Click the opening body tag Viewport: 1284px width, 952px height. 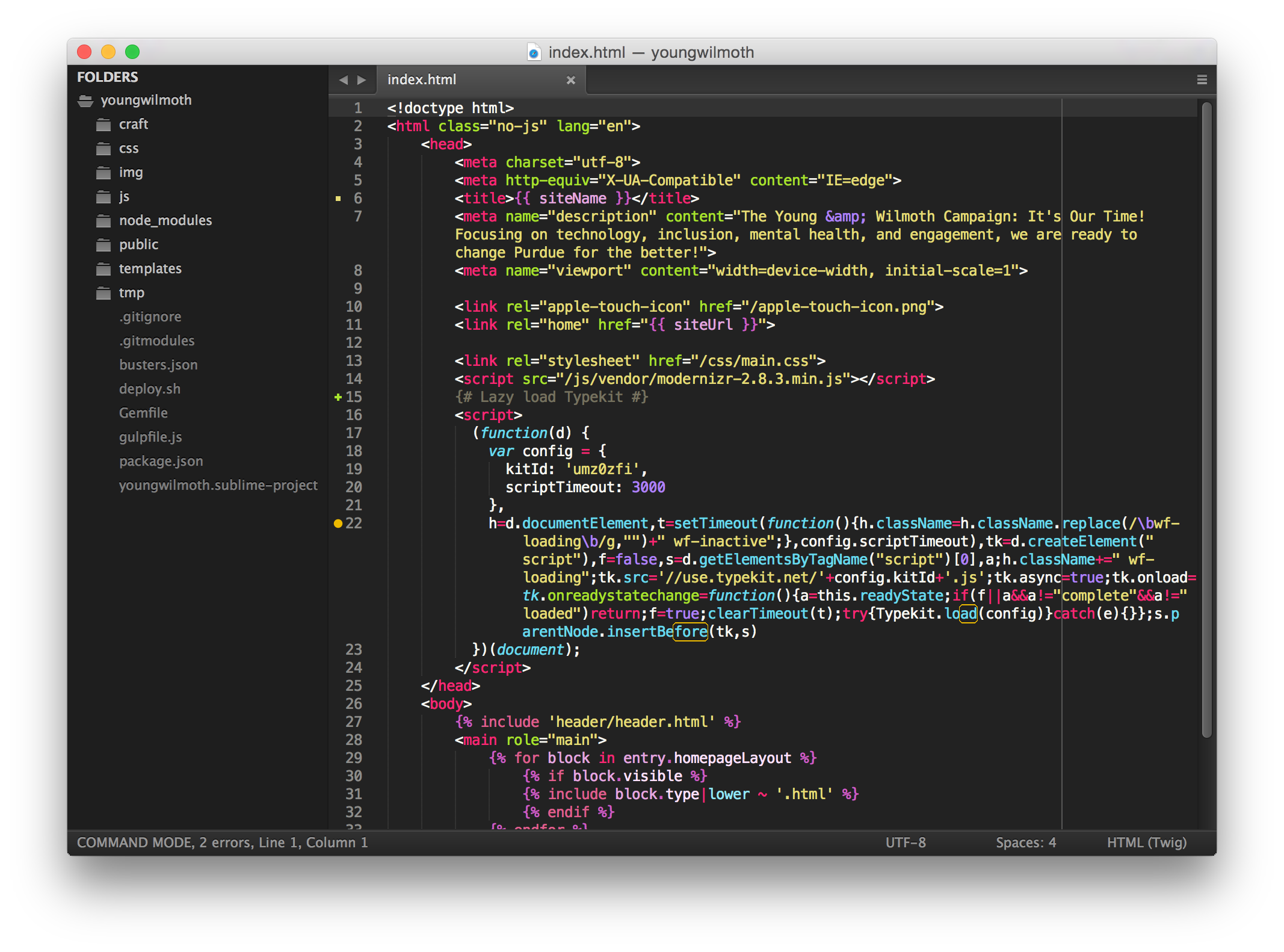point(446,704)
